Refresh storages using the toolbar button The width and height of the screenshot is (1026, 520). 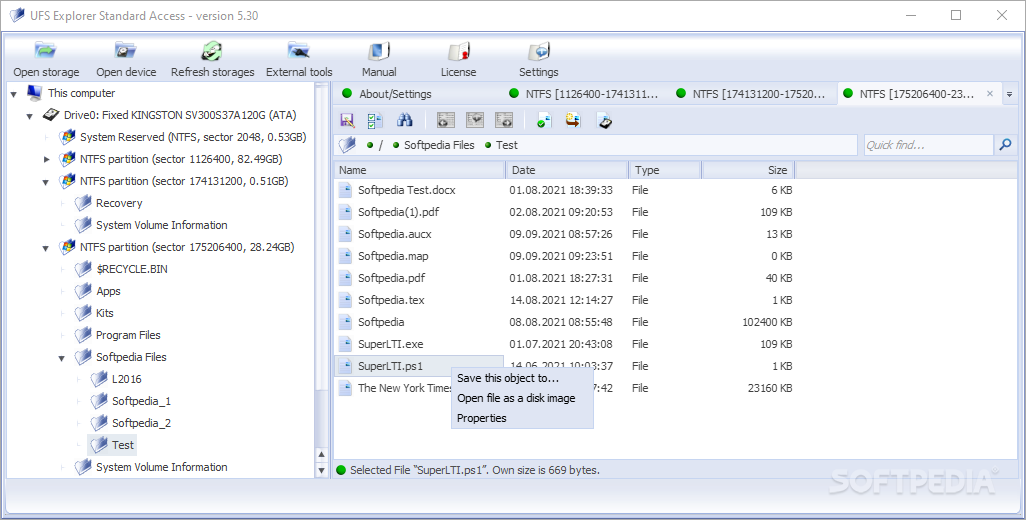point(213,60)
